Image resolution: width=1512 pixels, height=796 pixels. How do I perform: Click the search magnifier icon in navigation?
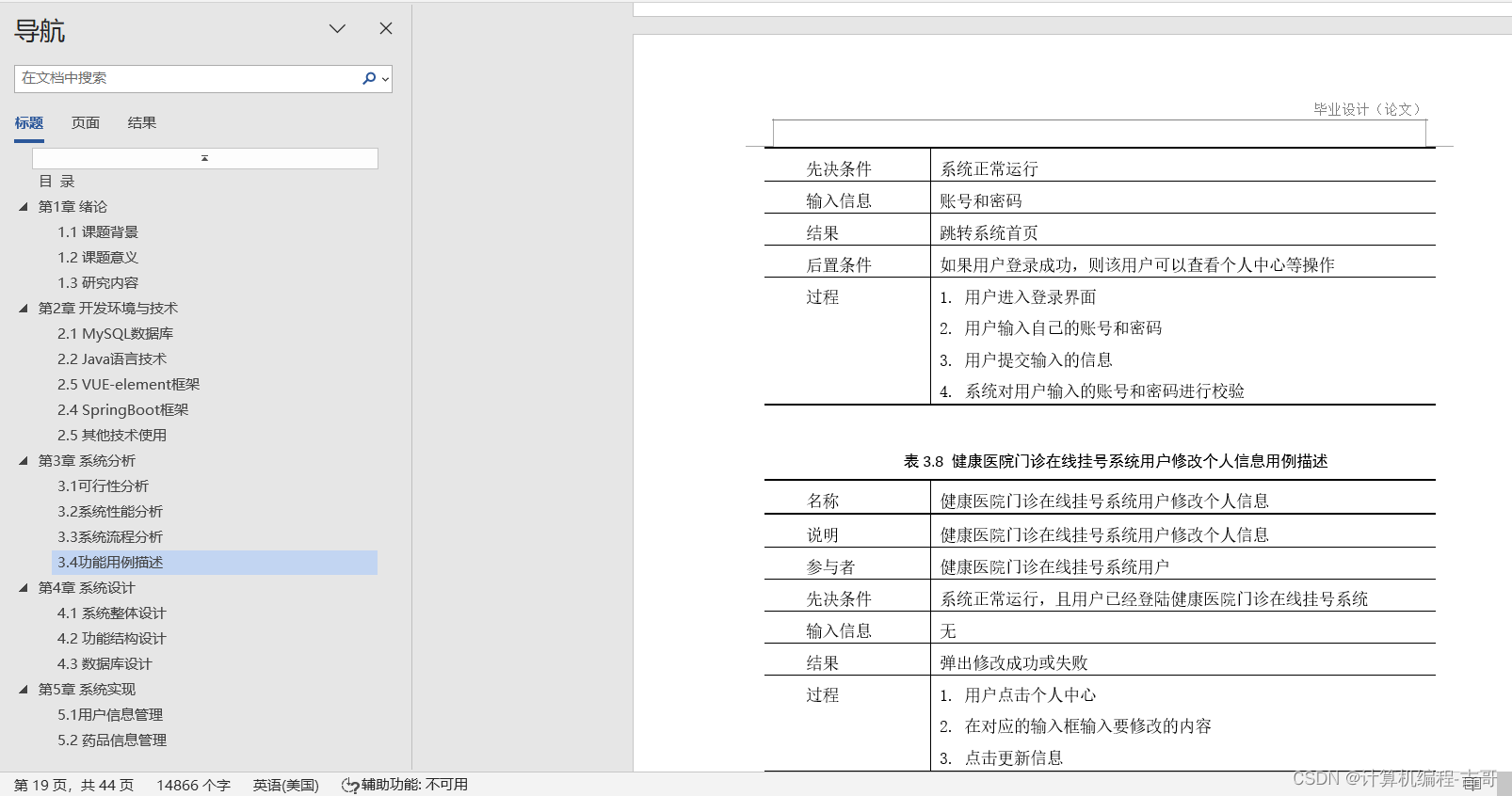coord(369,78)
